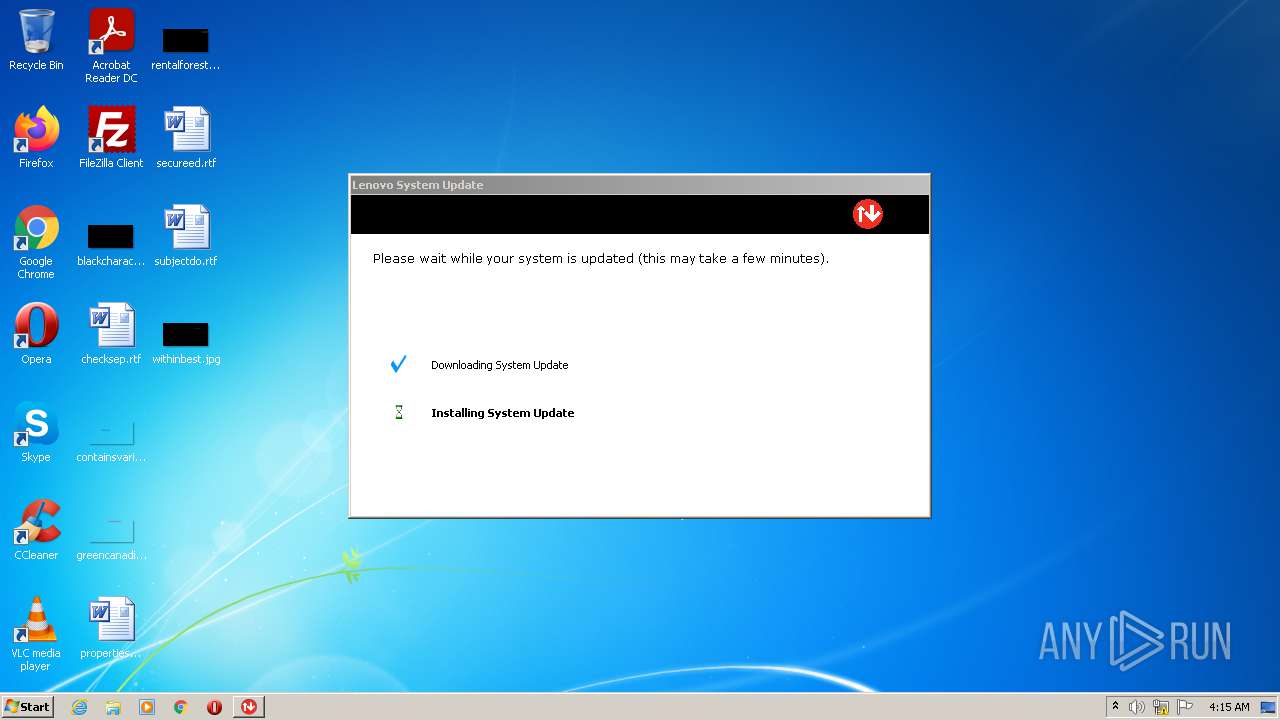The width and height of the screenshot is (1280, 720).
Task: Click the Downloading System Update checkmark
Action: pos(398,364)
